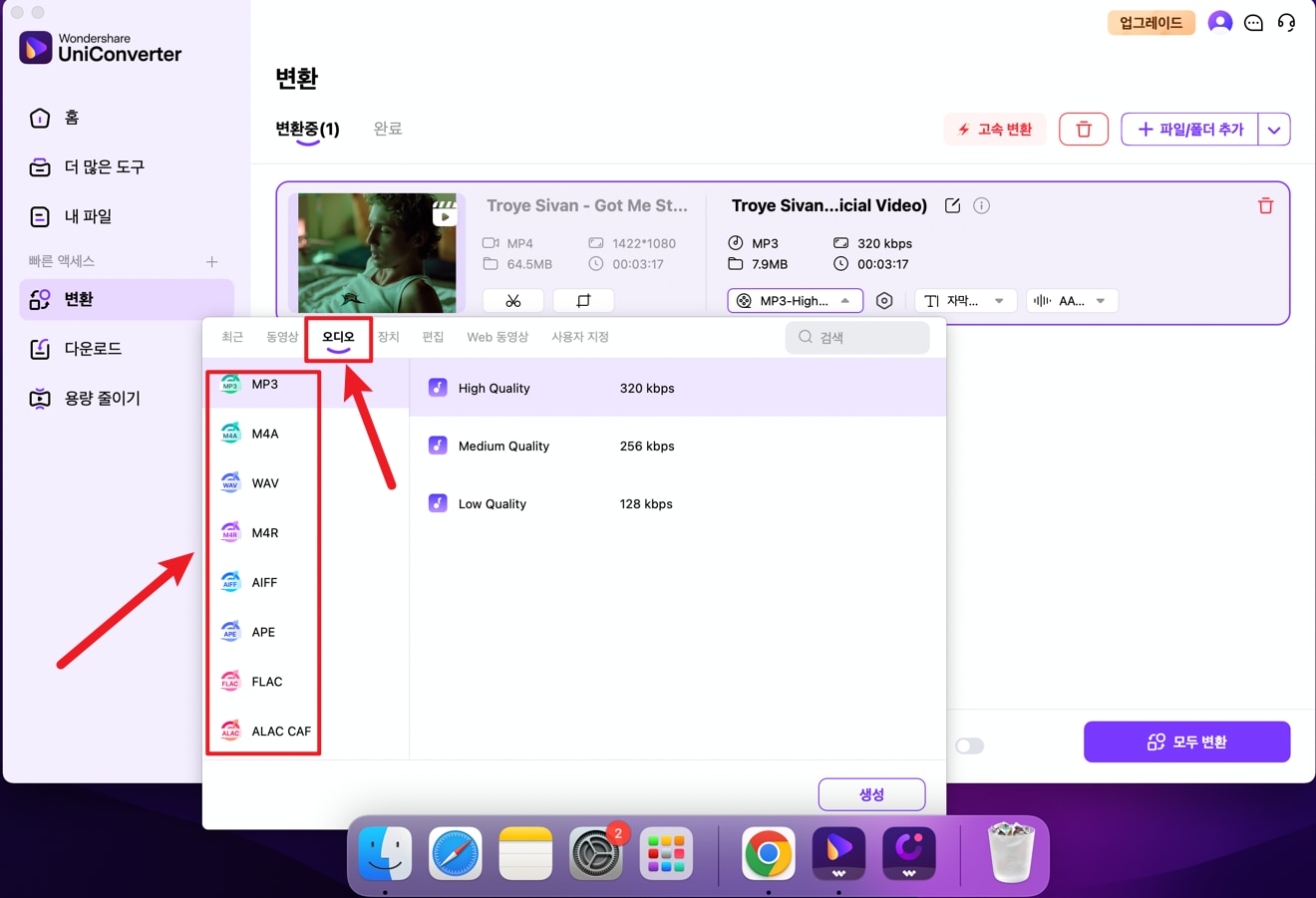Open System Settings in the dock
This screenshot has height=898, width=1316.
(596, 853)
